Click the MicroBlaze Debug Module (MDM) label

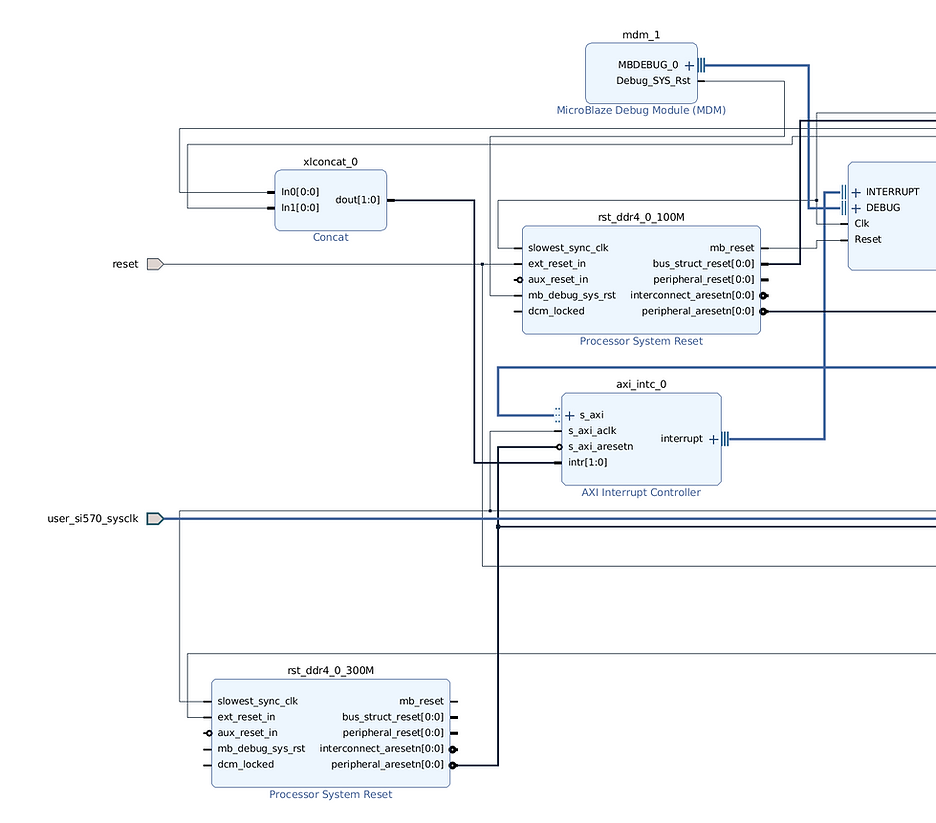coord(641,110)
